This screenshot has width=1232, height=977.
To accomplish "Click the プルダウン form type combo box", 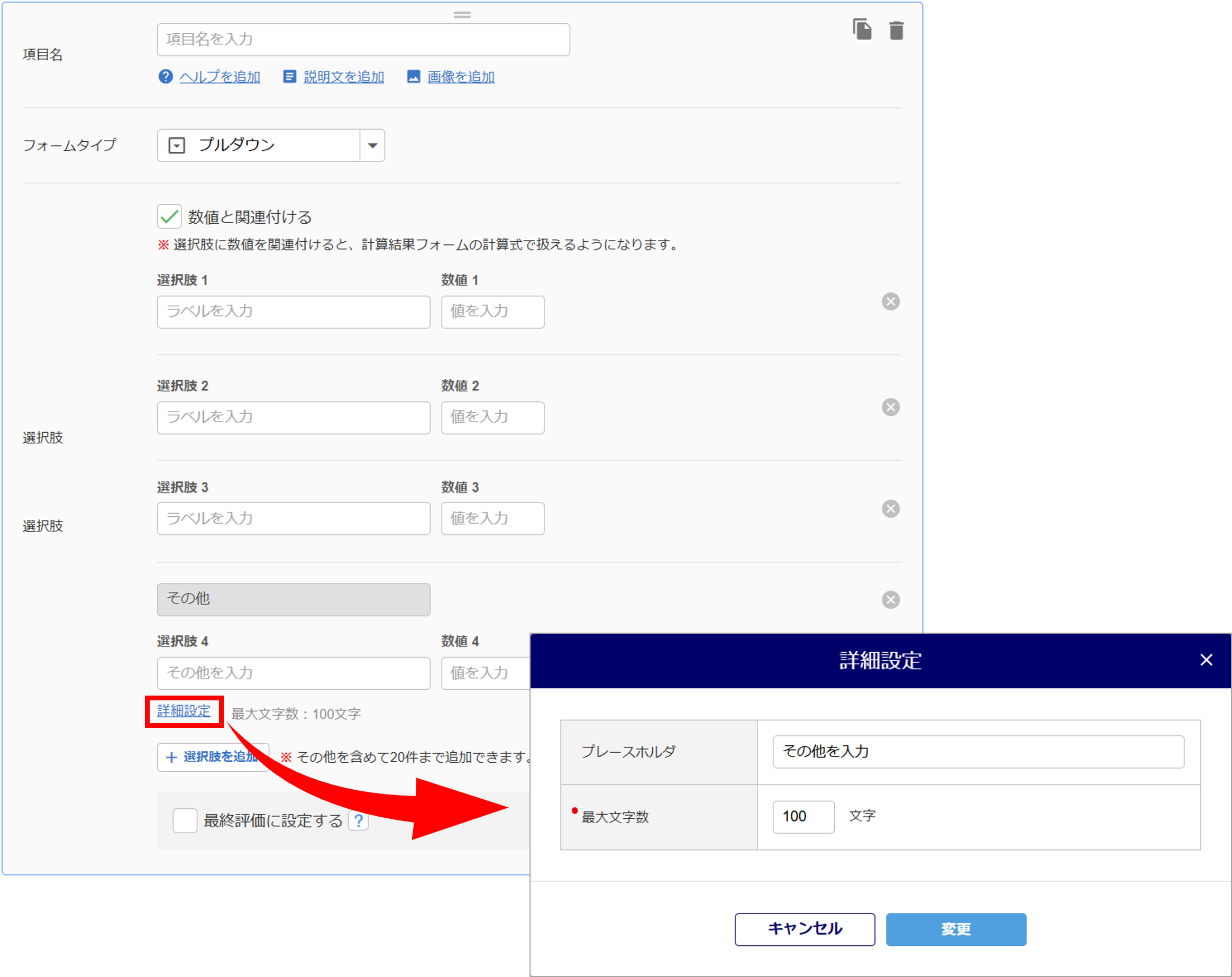I will [x=258, y=145].
